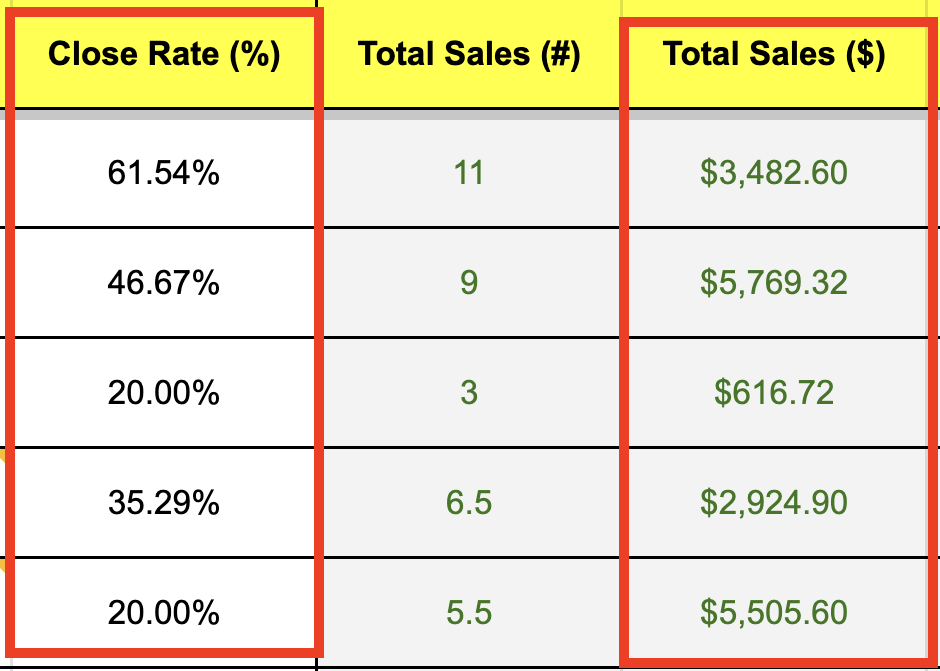Image resolution: width=940 pixels, height=671 pixels.
Task: Select the 46.67% close rate cell
Action: pyautogui.click(x=163, y=283)
